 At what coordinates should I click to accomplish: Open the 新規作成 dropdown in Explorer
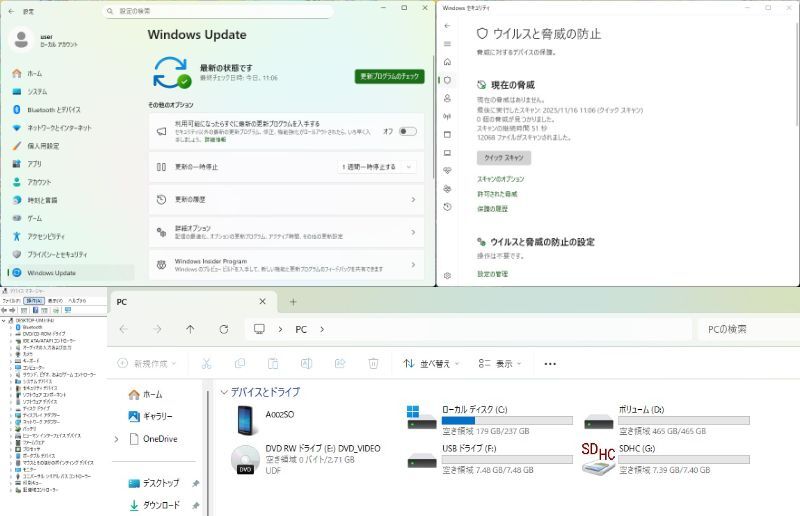pyautogui.click(x=147, y=364)
